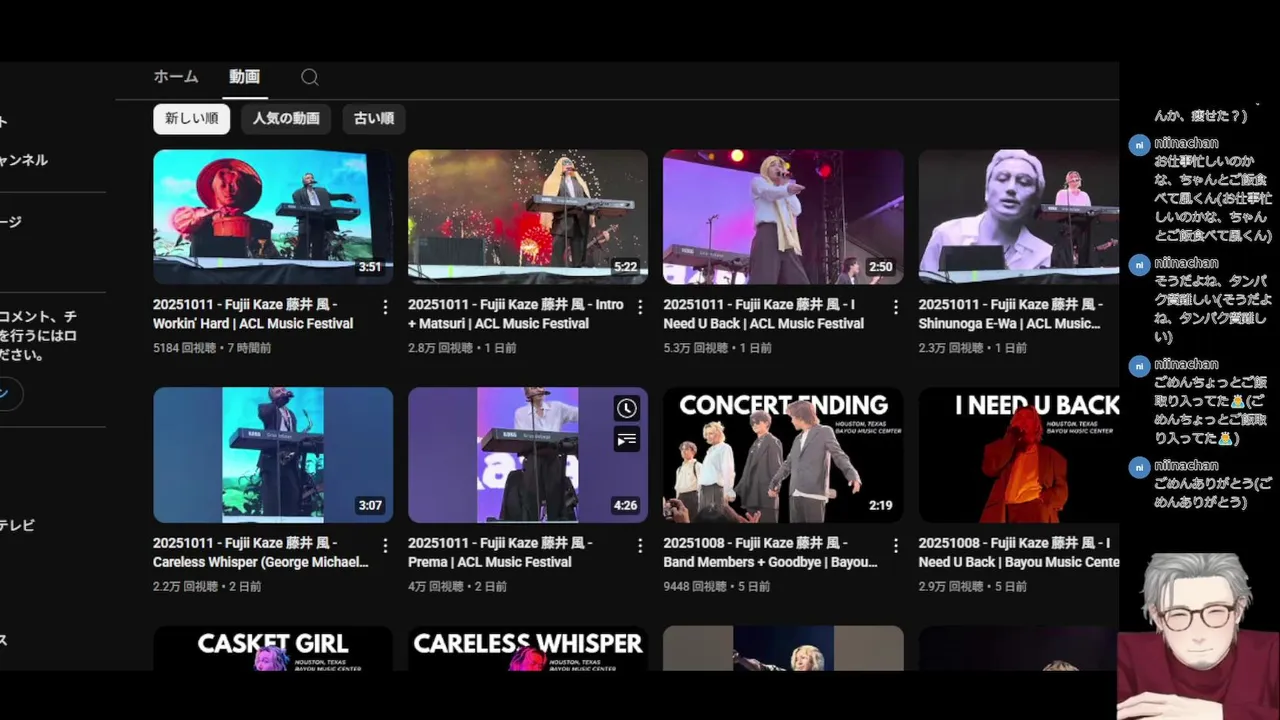Open I Need U Back | ACL title link
This screenshot has width=1280, height=720.
(x=764, y=314)
